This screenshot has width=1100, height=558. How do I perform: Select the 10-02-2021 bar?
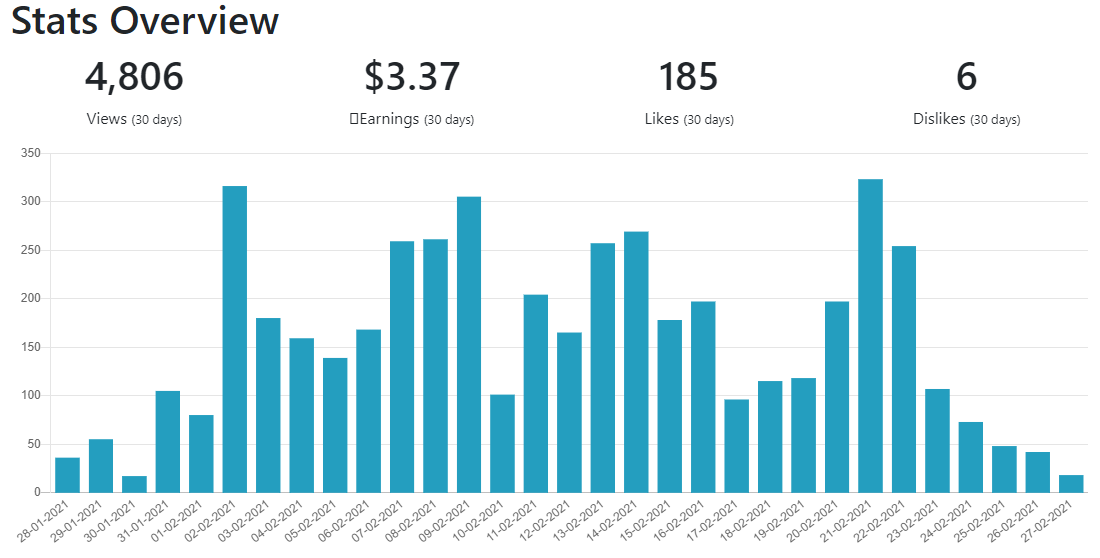click(x=502, y=444)
